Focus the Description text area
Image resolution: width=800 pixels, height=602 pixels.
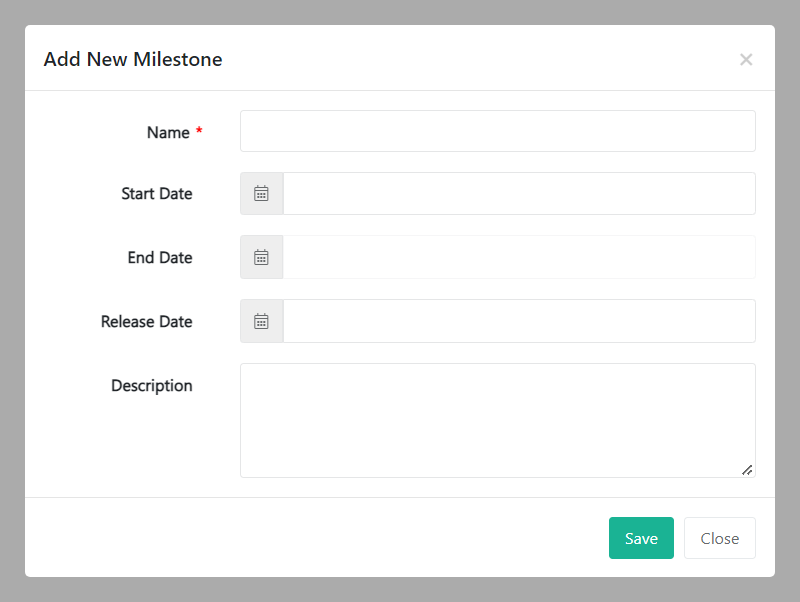(497, 420)
